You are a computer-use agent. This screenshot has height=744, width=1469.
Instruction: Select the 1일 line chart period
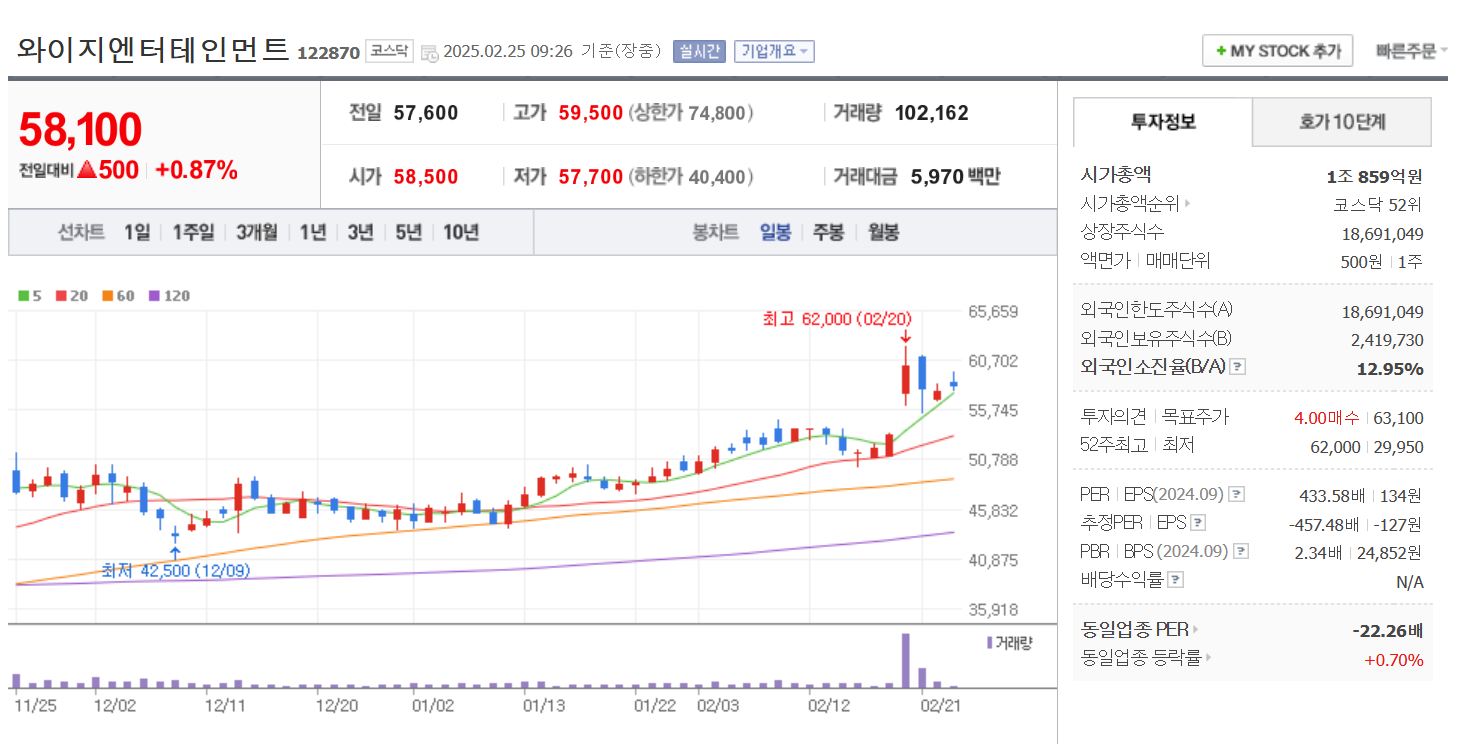[137, 232]
